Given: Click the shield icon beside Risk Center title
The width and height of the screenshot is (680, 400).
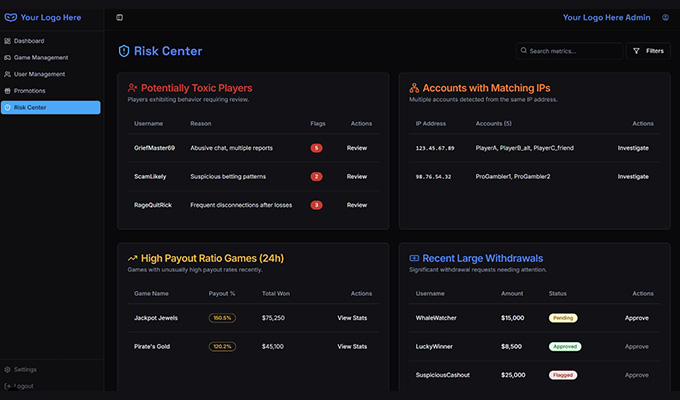Looking at the screenshot, I should [124, 51].
